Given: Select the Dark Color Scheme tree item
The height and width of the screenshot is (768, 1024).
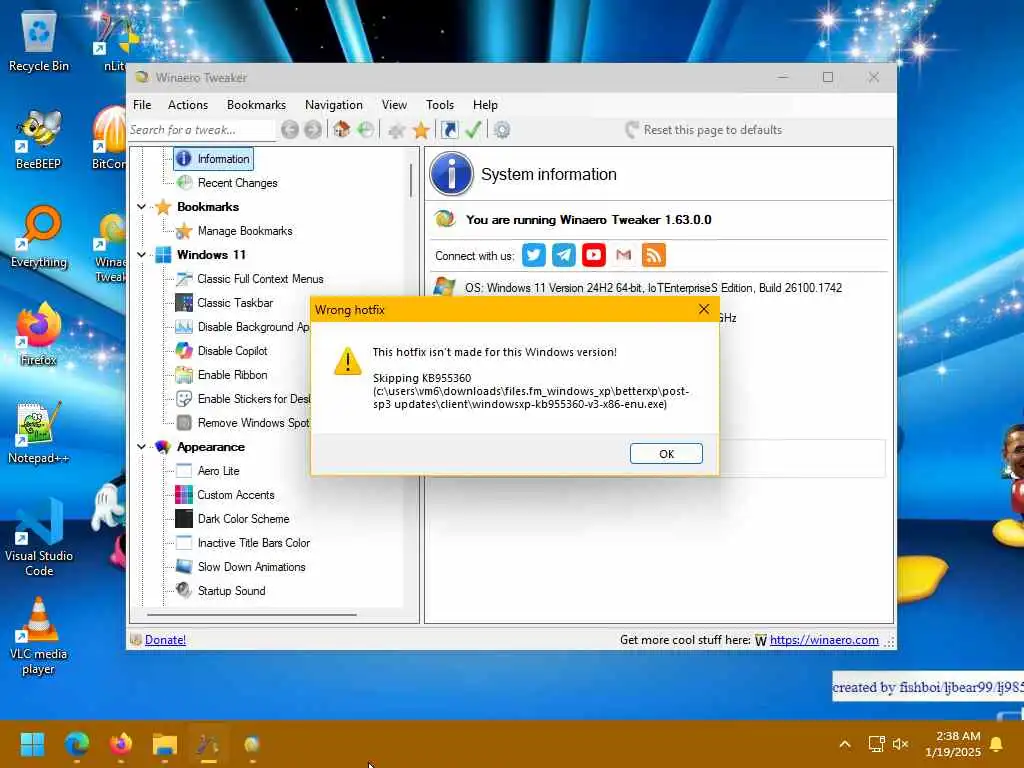Looking at the screenshot, I should pyautogui.click(x=232, y=519).
